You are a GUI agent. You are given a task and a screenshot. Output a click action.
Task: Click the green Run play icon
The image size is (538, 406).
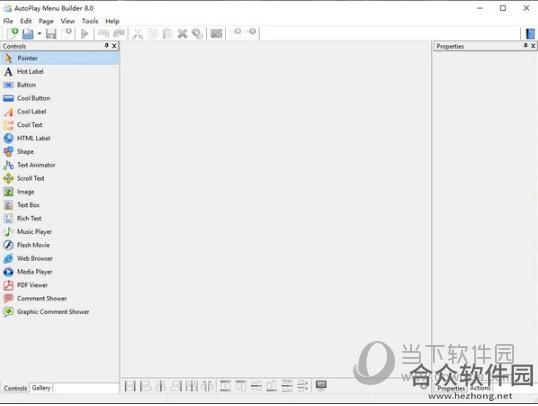pos(84,34)
